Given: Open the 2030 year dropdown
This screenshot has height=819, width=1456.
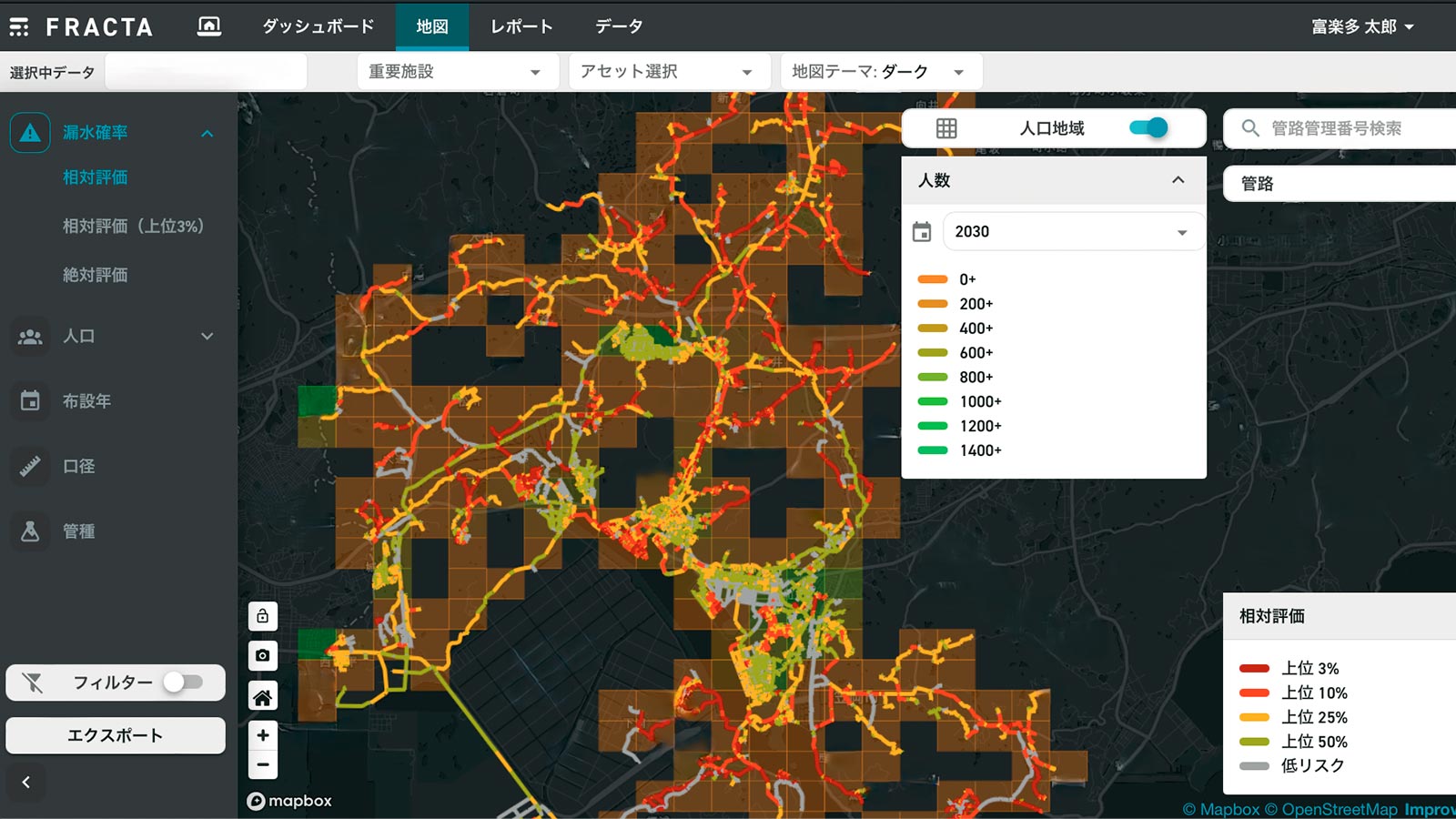Looking at the screenshot, I should click(1072, 232).
